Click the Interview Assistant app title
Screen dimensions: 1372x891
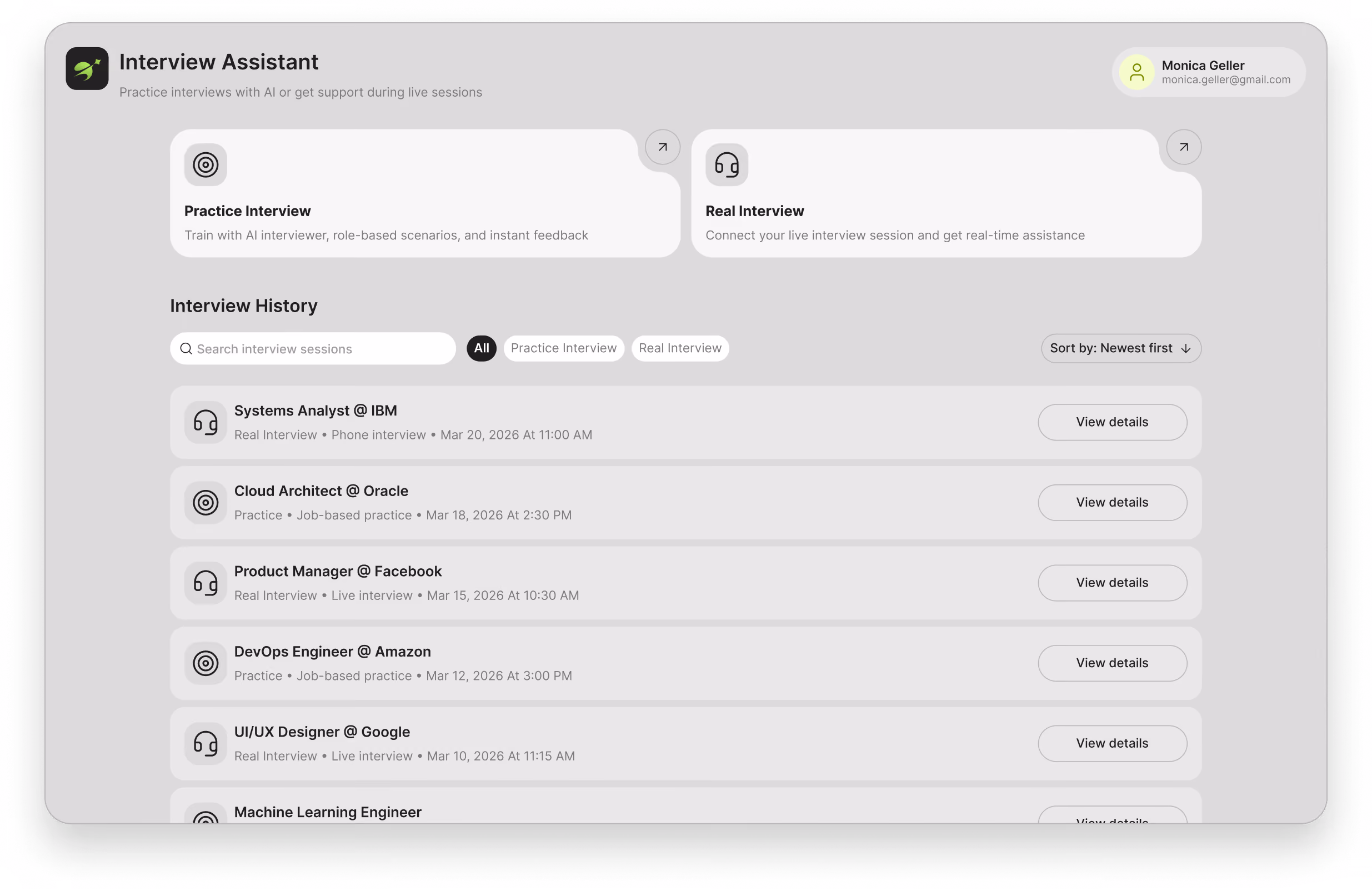tap(218, 62)
